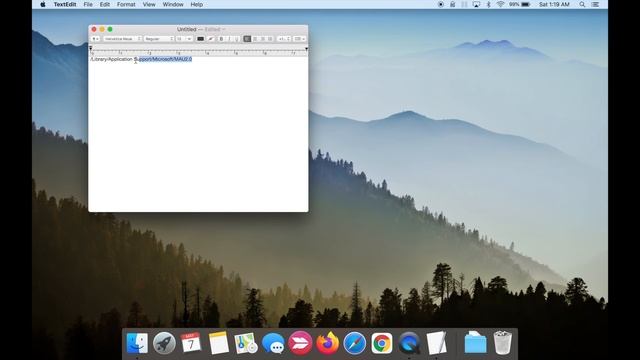Open the TextEdit application menu
640x360 pixels.
click(65, 4)
